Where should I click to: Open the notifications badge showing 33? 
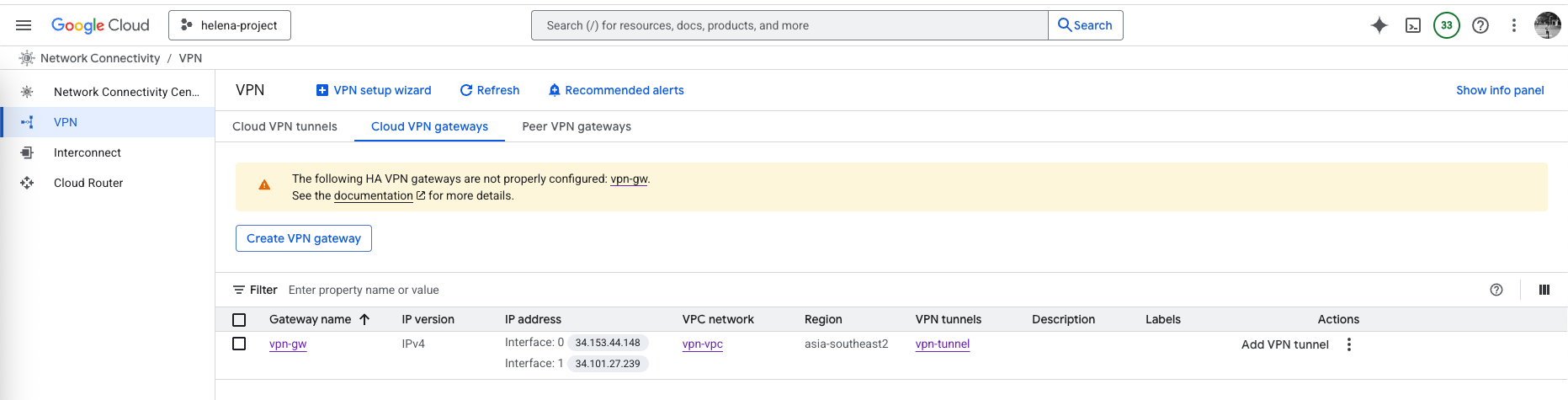1446,25
